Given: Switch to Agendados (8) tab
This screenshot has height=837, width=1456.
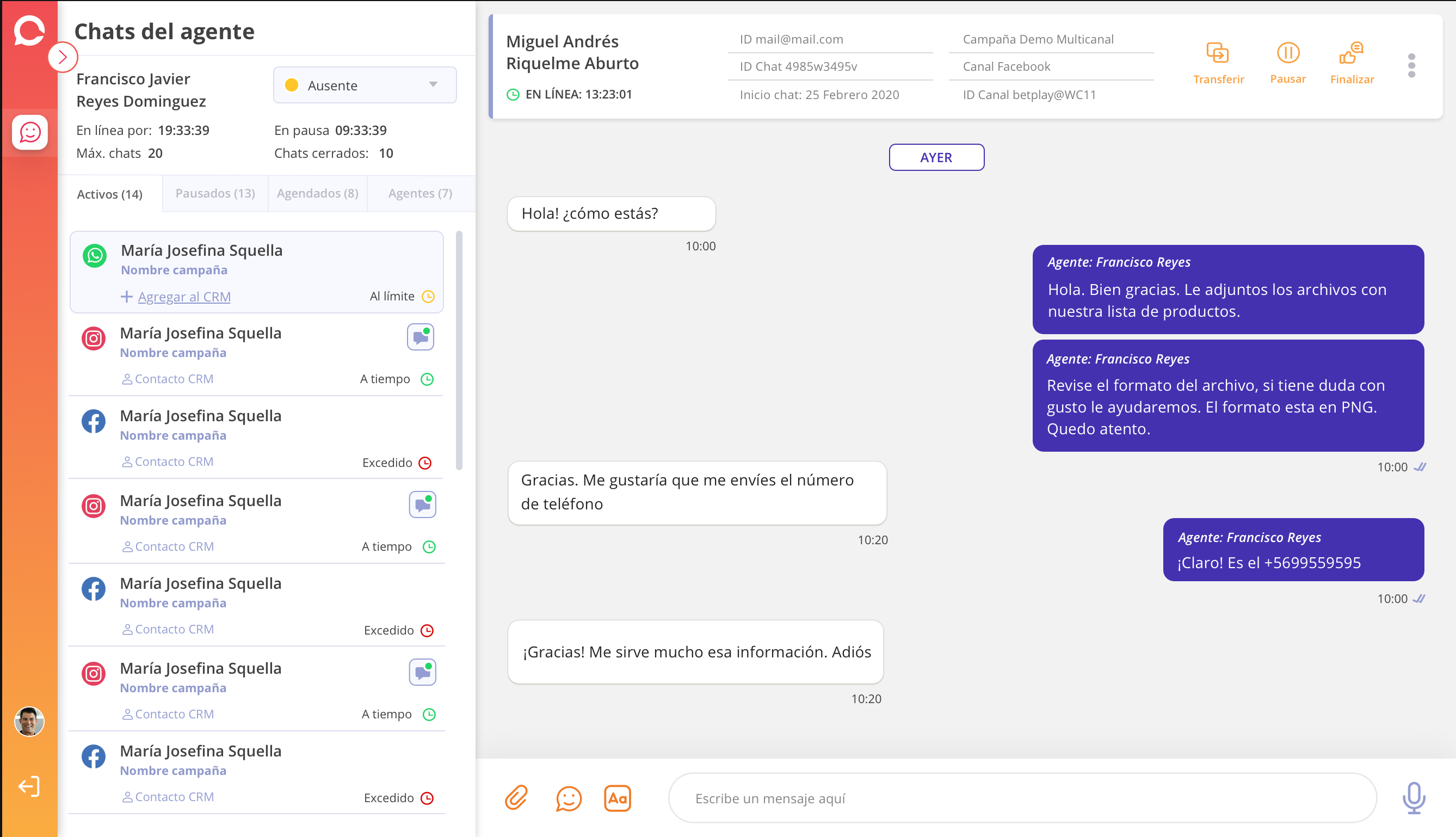Looking at the screenshot, I should pos(317,193).
